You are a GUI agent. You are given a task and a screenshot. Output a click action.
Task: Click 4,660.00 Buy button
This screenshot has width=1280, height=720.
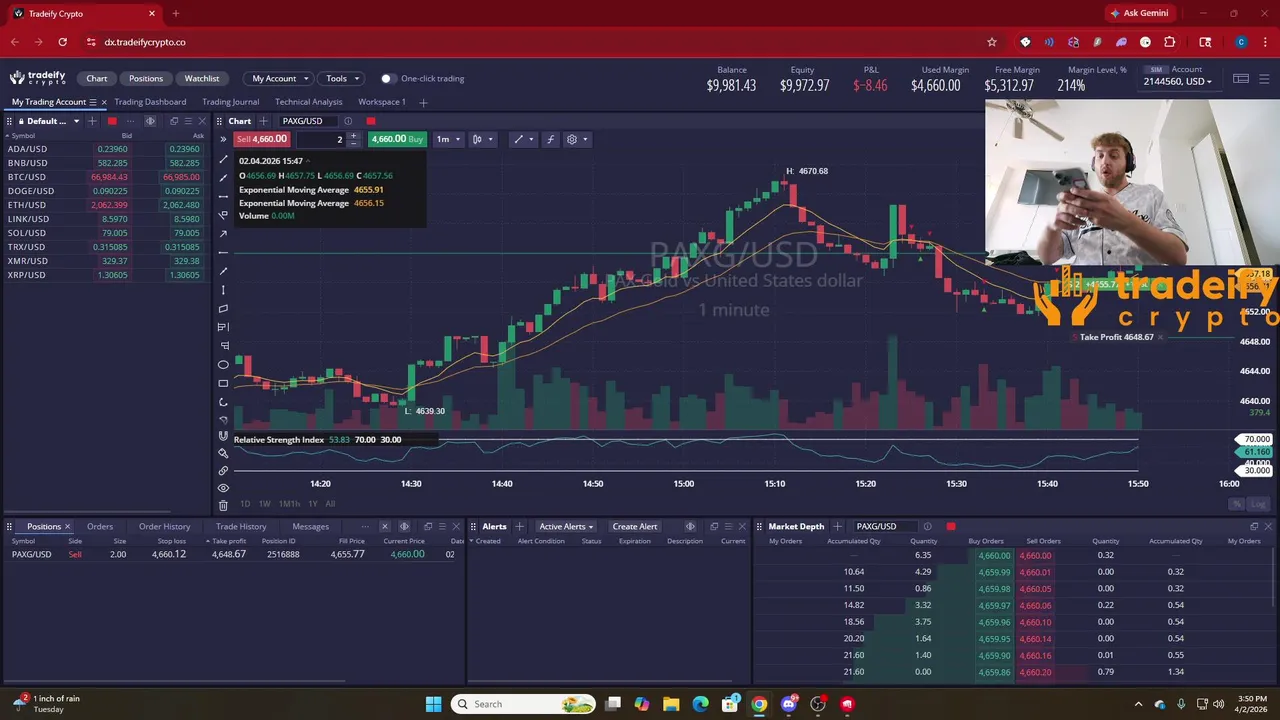pos(397,139)
